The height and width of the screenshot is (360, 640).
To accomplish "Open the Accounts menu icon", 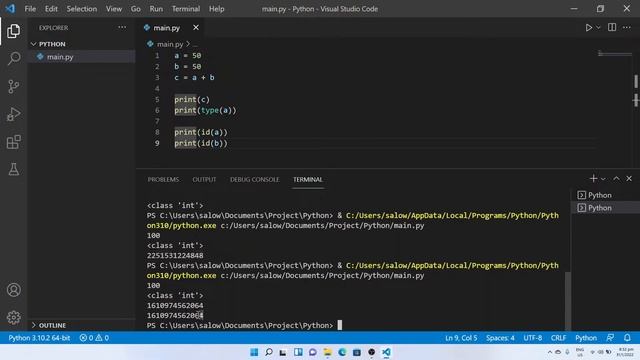I will pyautogui.click(x=13, y=290).
